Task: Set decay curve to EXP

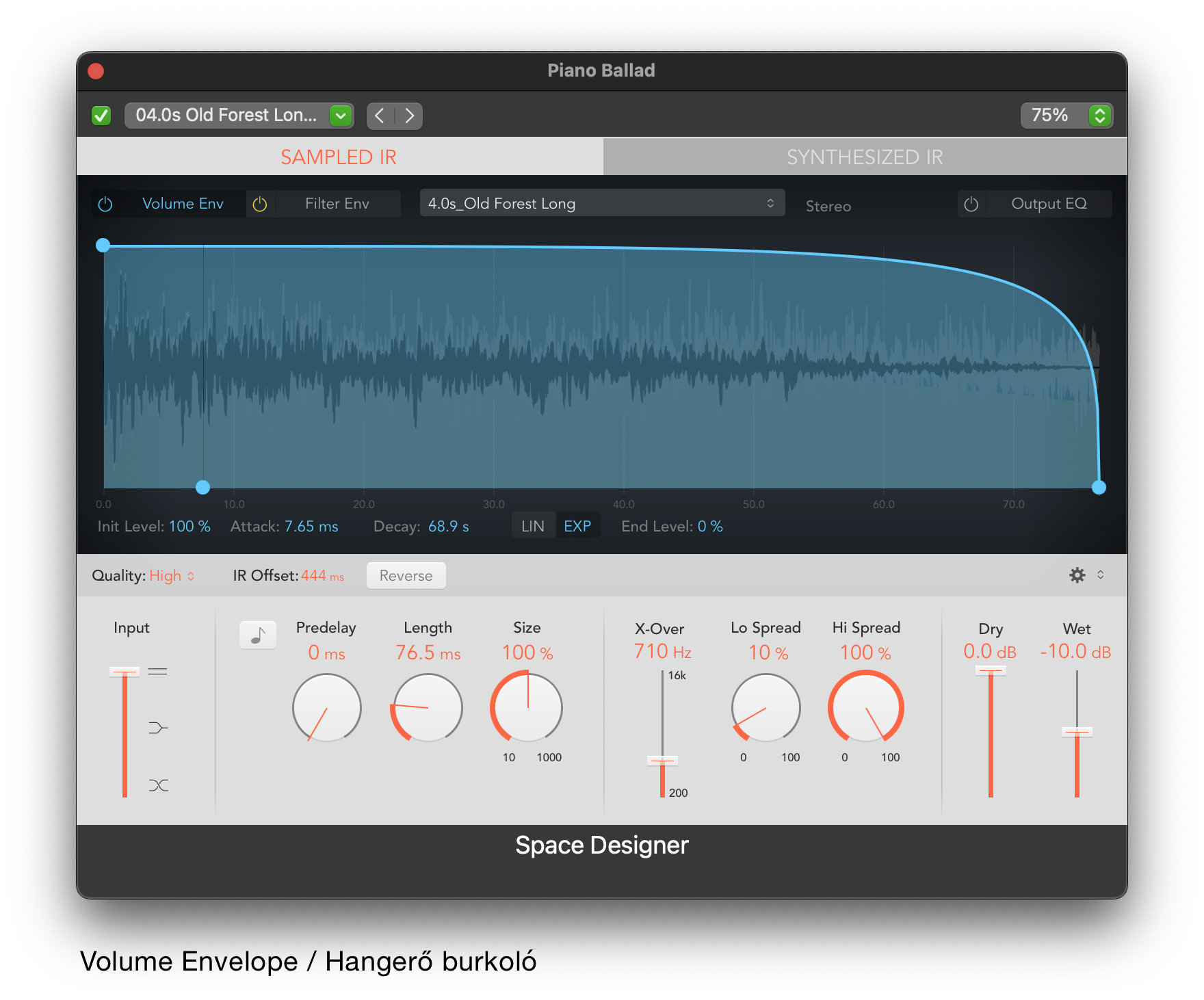Action: [x=577, y=526]
